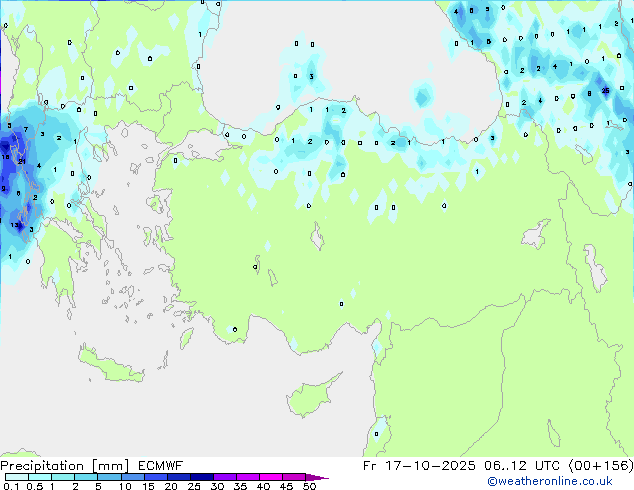Image resolution: width=634 pixels, height=490 pixels.
Task: Click the 'Precipitation' title text
Action: click(42, 466)
